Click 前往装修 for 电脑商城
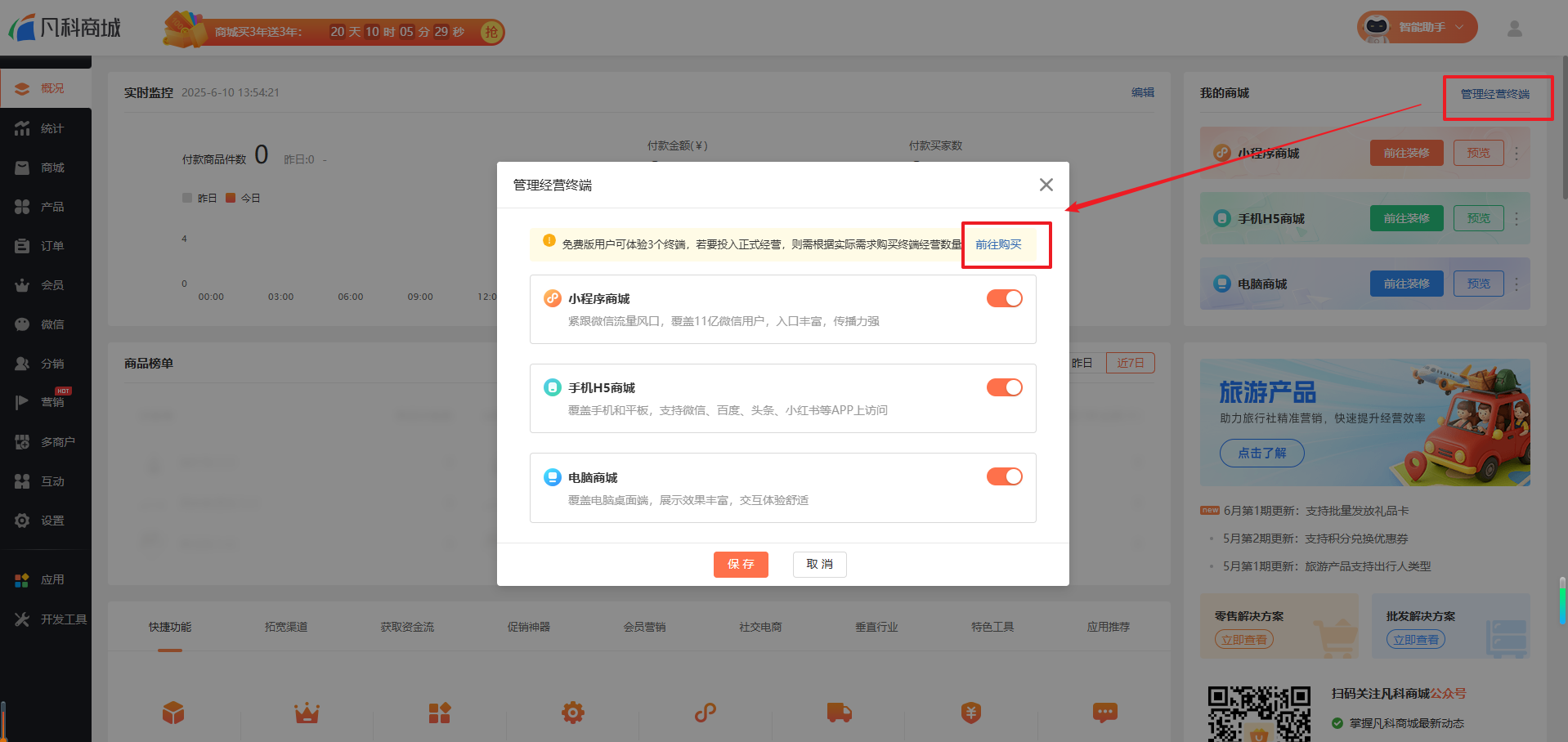 tap(1407, 284)
